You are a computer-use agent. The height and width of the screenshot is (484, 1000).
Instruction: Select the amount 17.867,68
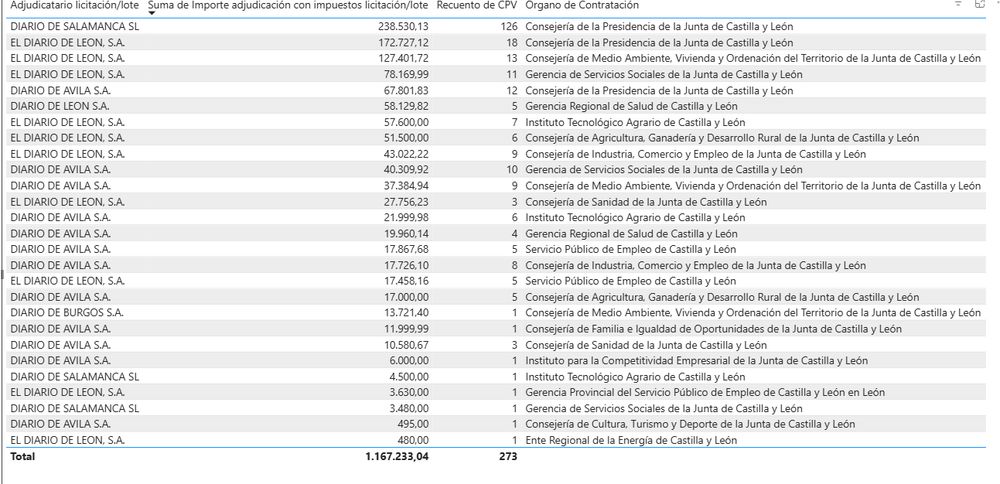tap(406, 249)
